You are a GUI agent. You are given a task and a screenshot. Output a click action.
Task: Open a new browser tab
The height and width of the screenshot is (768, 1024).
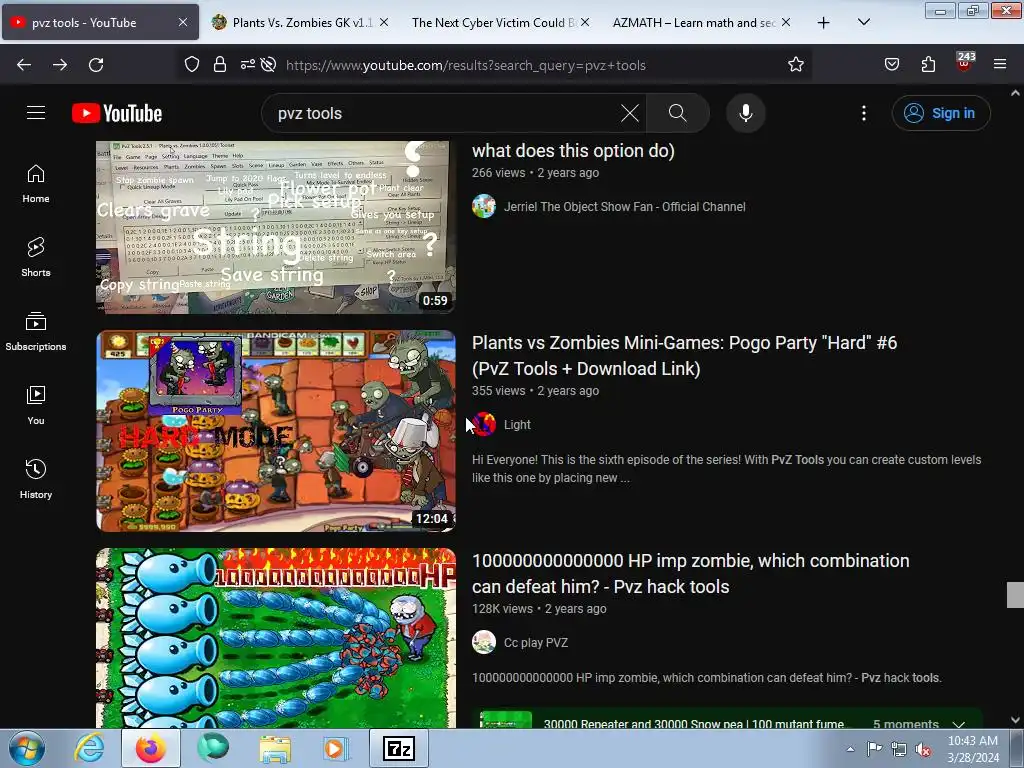[824, 23]
